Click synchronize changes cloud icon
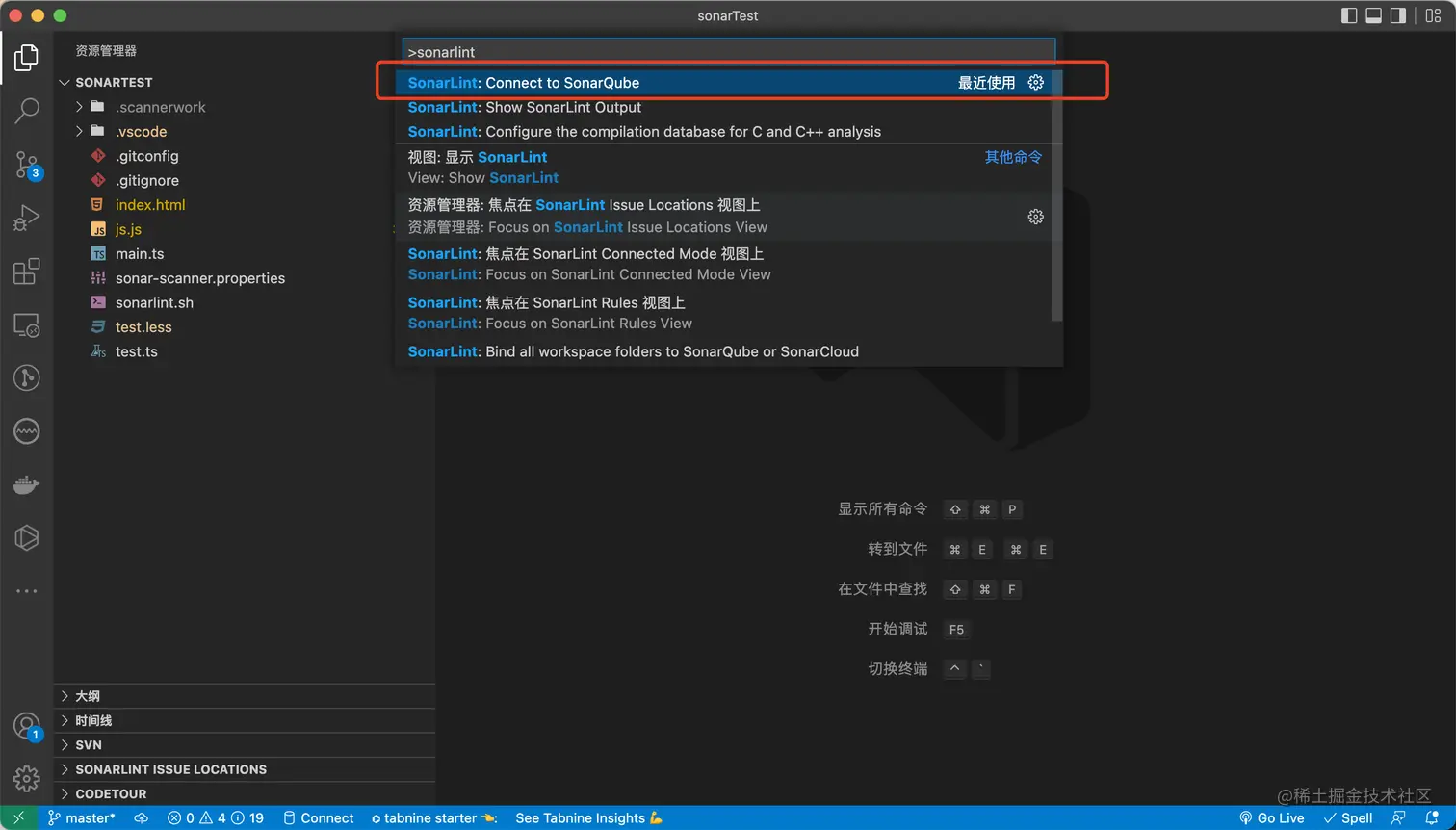 tap(141, 818)
